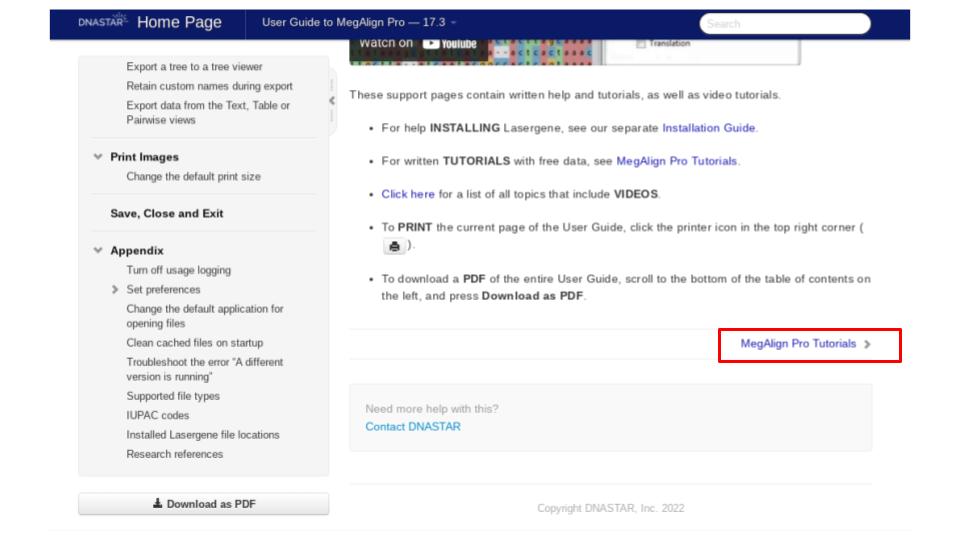Image resolution: width=960 pixels, height=540 pixels.
Task: Open the Set preferences topic
Action: point(163,290)
